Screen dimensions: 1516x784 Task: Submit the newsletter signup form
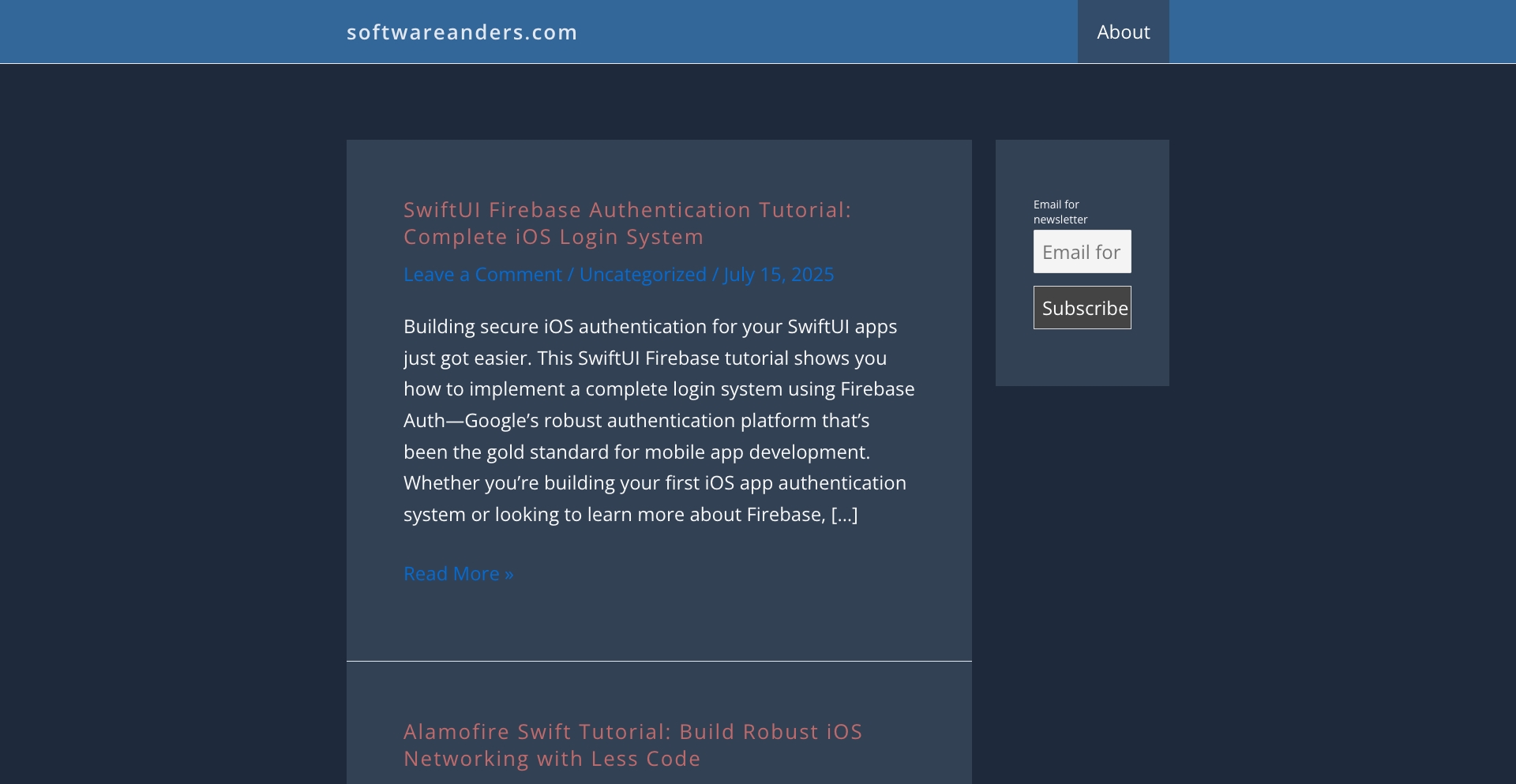(x=1082, y=307)
